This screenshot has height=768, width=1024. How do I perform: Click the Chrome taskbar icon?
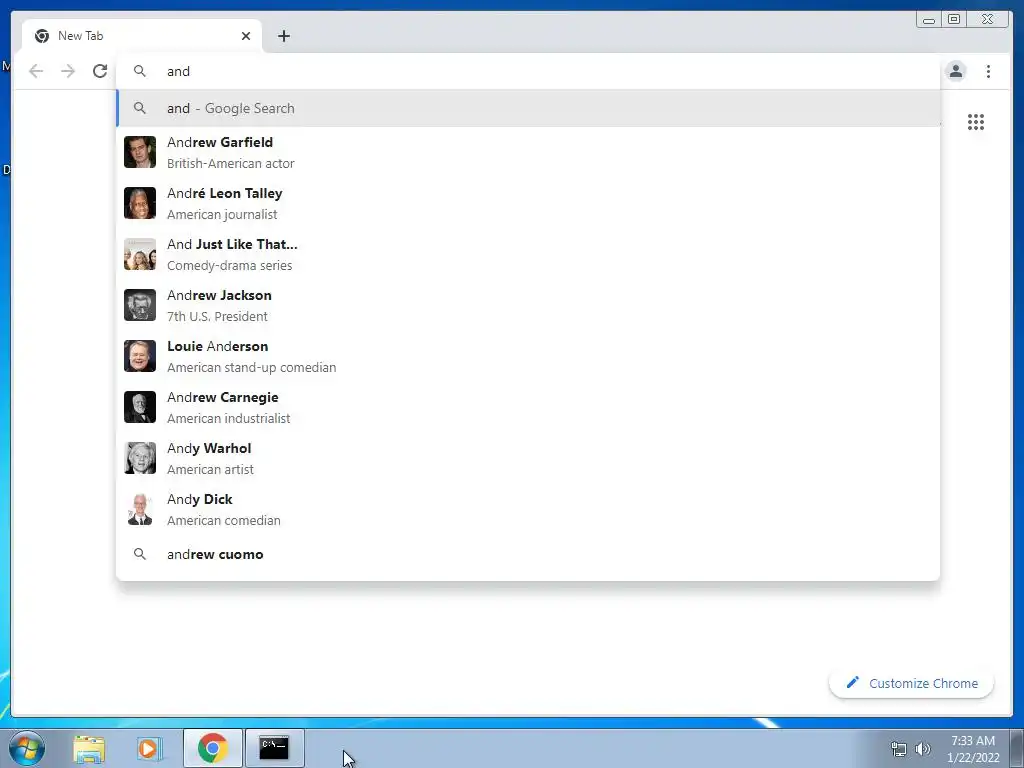[213, 748]
